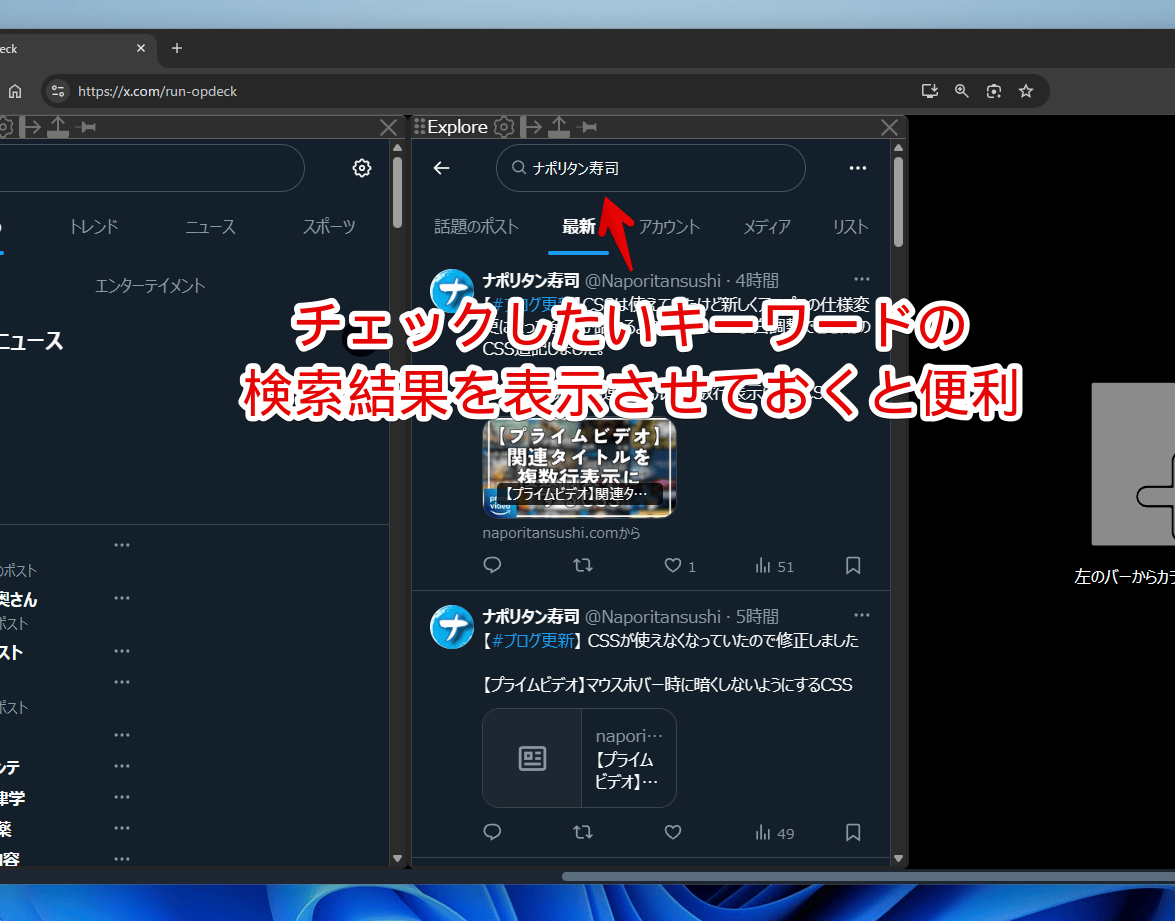Viewport: 1175px width, 921px height.
Task: Click the #ブログ更新 hashtag in 5時間 post
Action: (534, 641)
